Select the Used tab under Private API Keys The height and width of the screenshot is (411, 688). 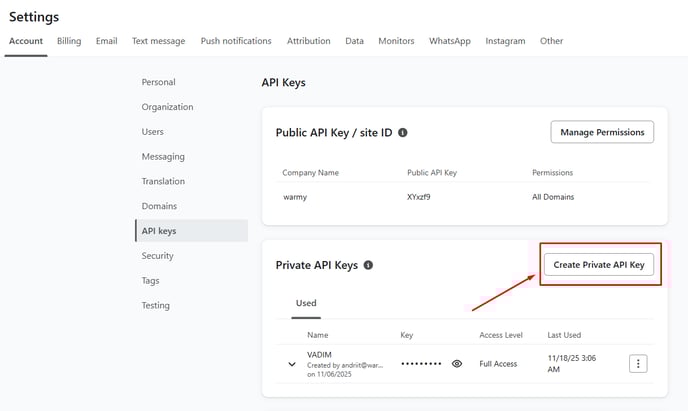306,302
